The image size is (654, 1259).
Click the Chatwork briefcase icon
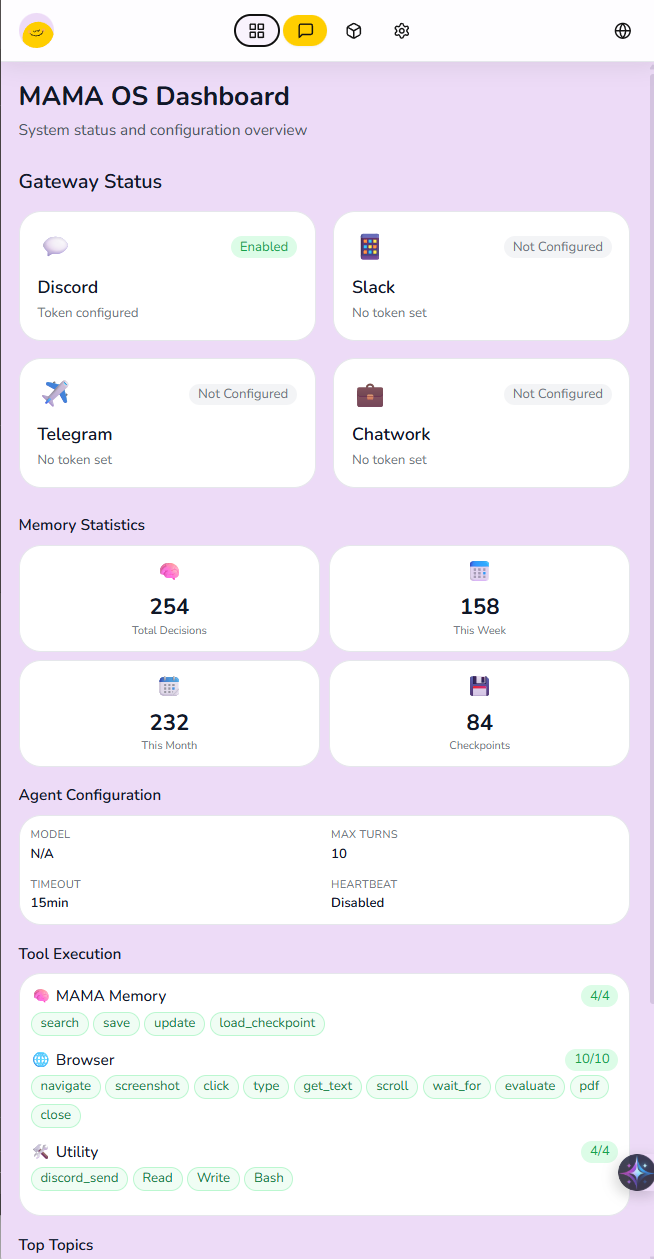click(x=369, y=393)
